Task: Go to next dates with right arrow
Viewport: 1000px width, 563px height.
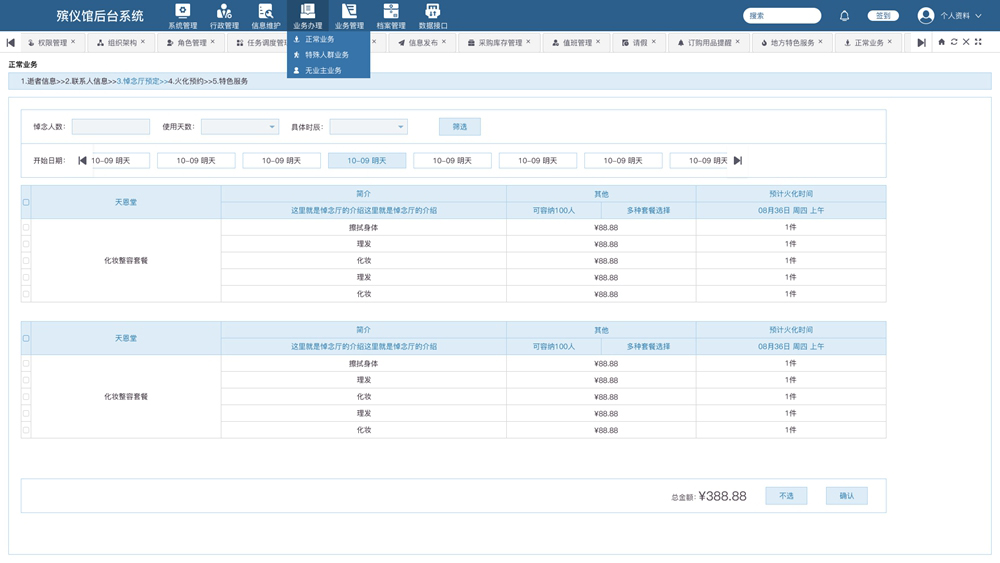Action: [x=738, y=160]
